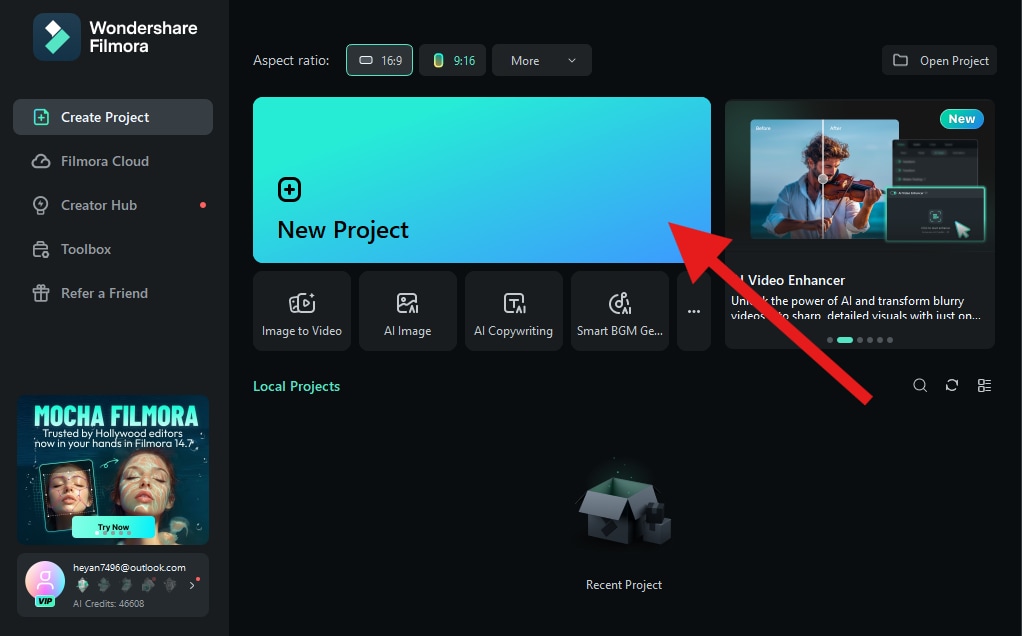Screen dimensions: 1022x636
Task: Click the heyan7496@outlook.com account email
Action: pyautogui.click(x=129, y=568)
